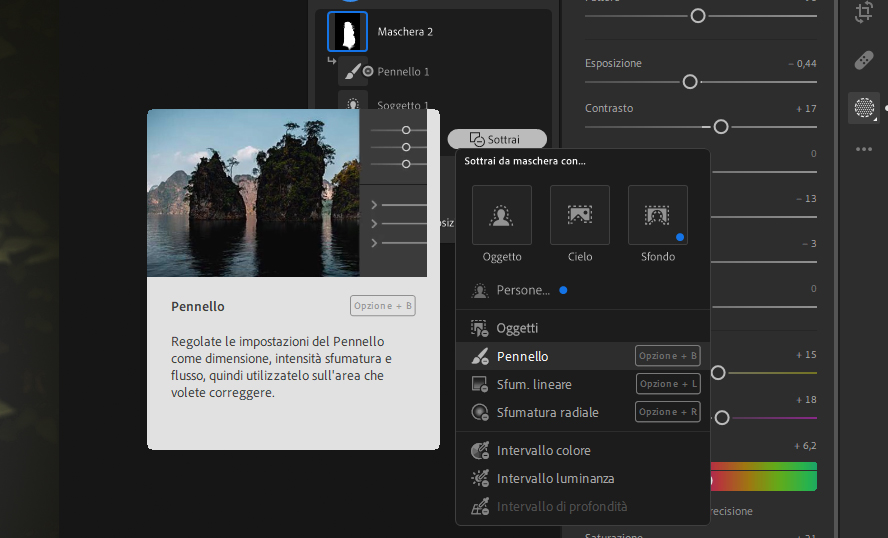Choose Persone... from subtract menu
The height and width of the screenshot is (538, 888).
(x=523, y=290)
